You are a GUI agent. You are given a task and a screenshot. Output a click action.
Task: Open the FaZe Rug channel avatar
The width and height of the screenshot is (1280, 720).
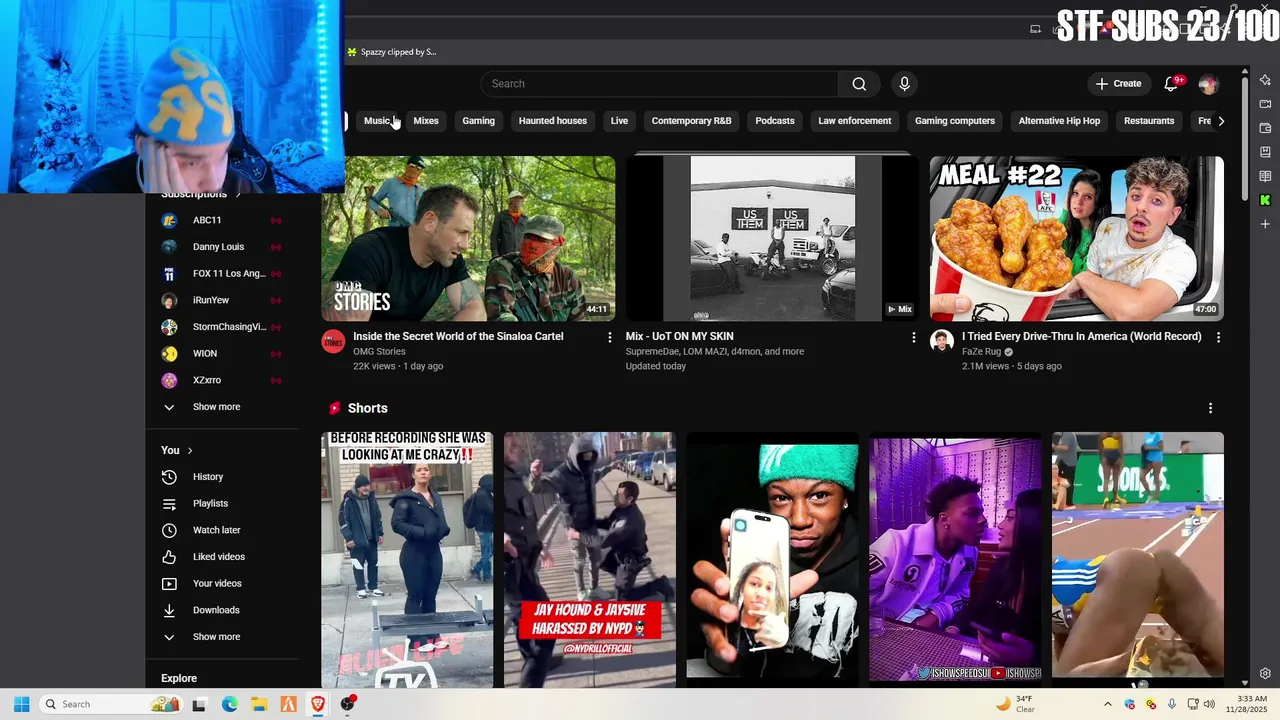[942, 342]
